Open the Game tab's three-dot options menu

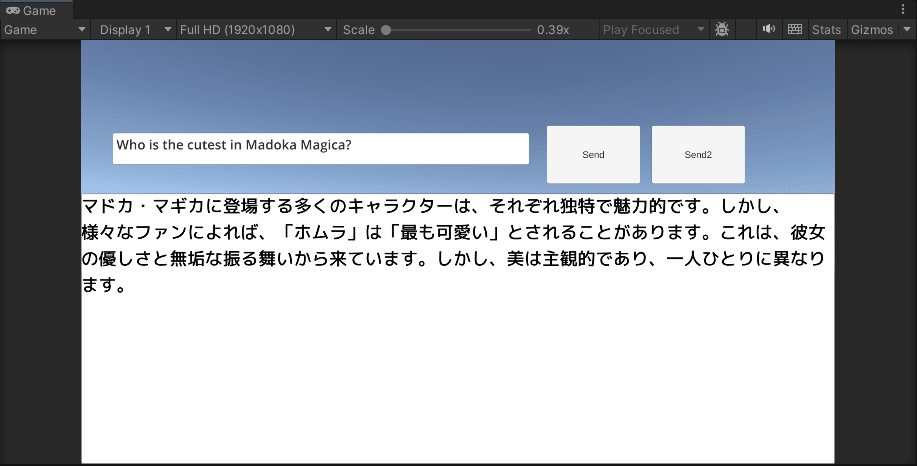click(x=903, y=9)
